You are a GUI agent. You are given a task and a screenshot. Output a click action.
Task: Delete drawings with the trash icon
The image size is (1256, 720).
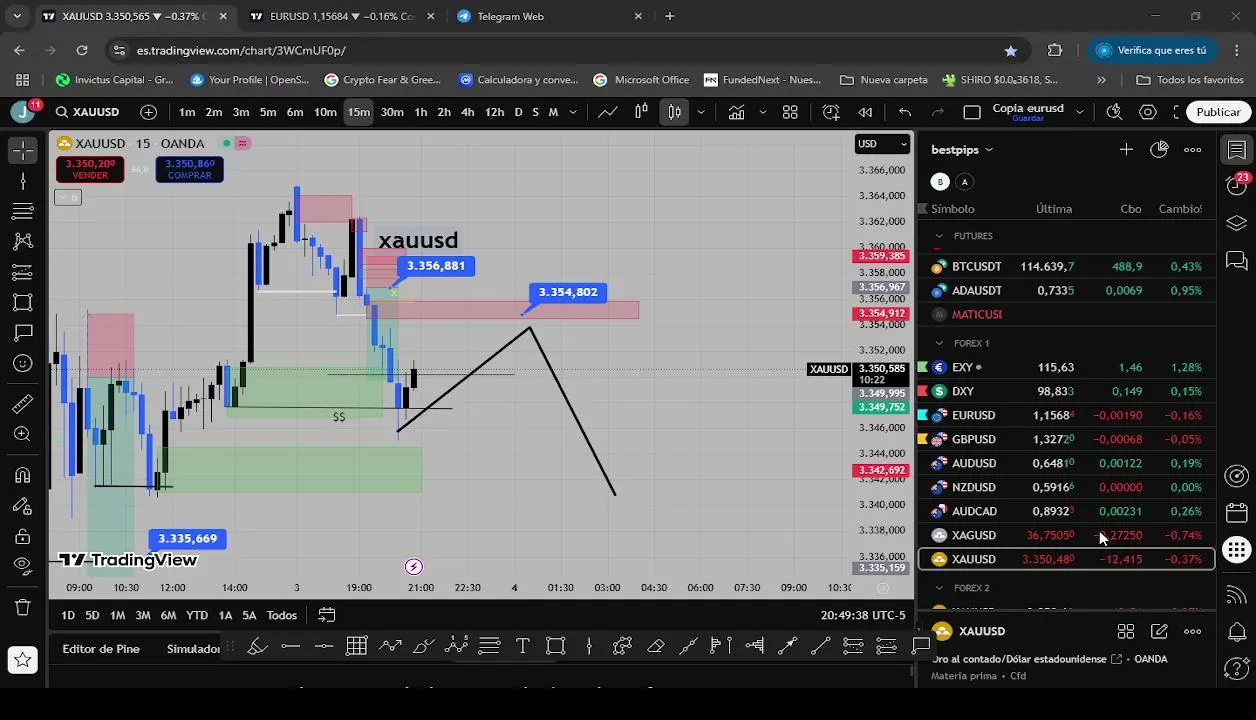coord(23,607)
